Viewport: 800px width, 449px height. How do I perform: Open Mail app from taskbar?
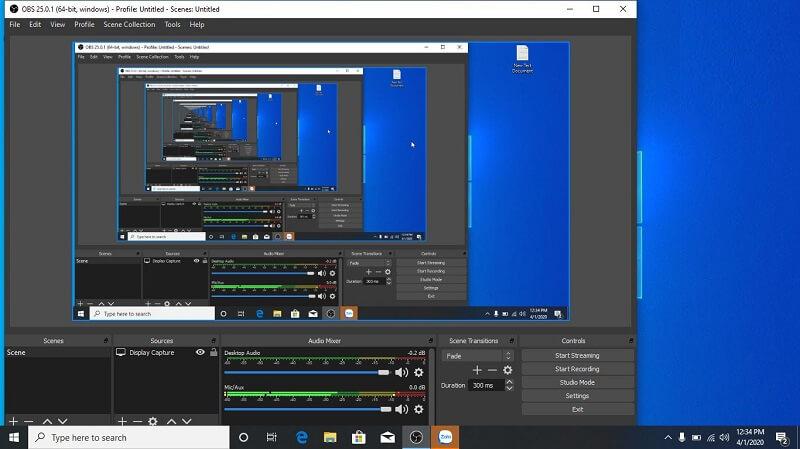pyautogui.click(x=387, y=437)
